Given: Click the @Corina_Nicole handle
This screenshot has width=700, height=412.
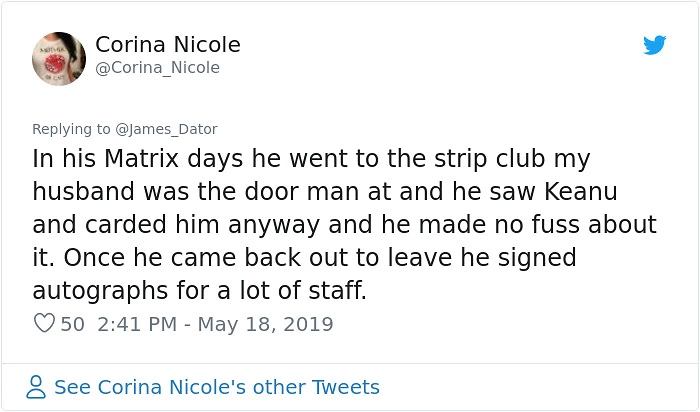Looking at the screenshot, I should pos(158,68).
